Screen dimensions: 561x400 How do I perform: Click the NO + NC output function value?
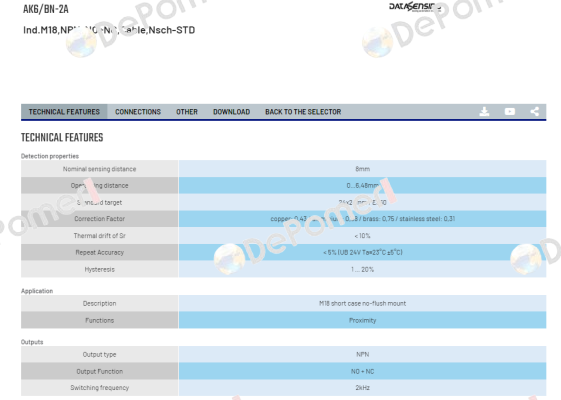tap(362, 371)
